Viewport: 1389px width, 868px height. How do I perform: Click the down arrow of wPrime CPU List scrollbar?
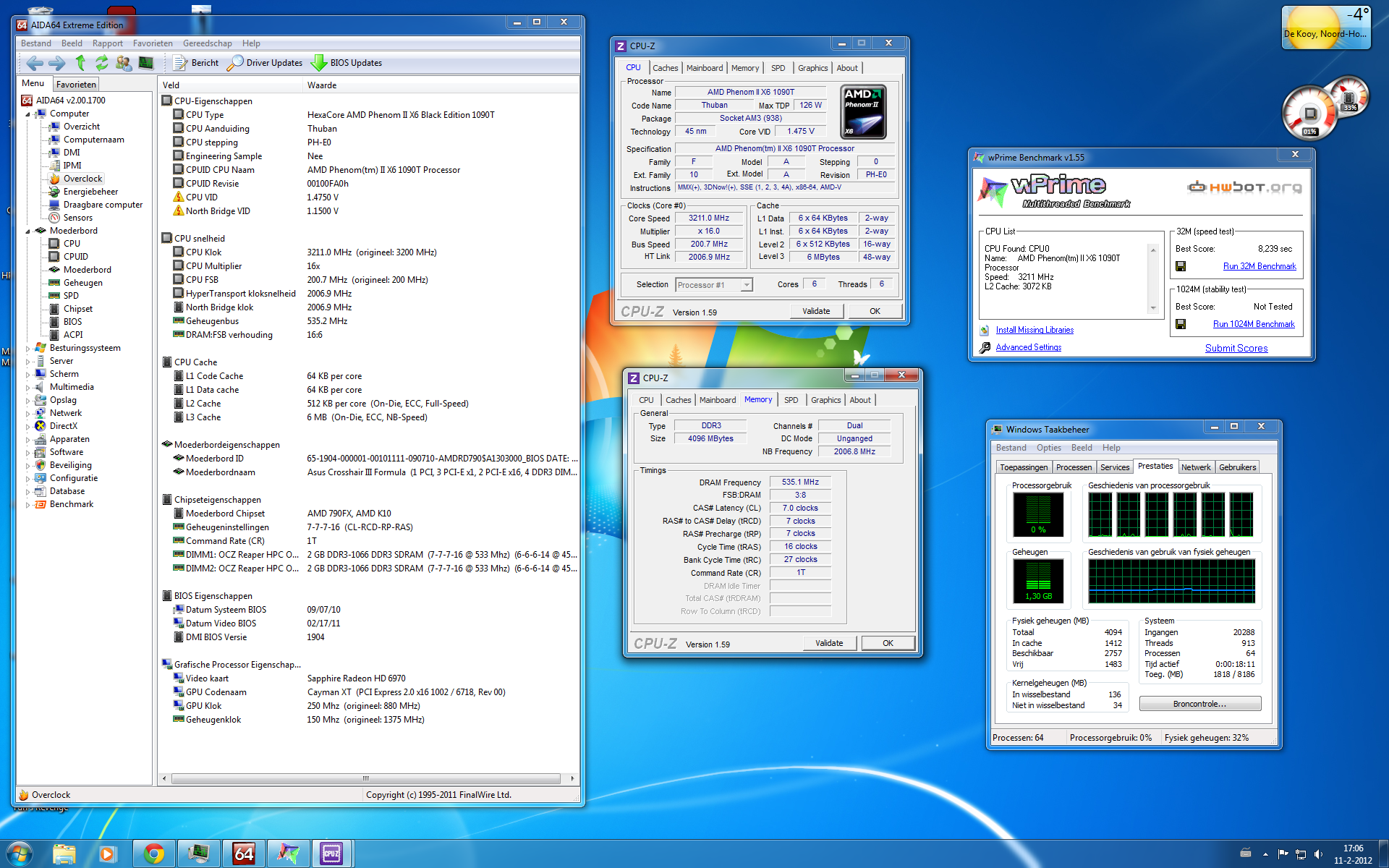point(1153,308)
